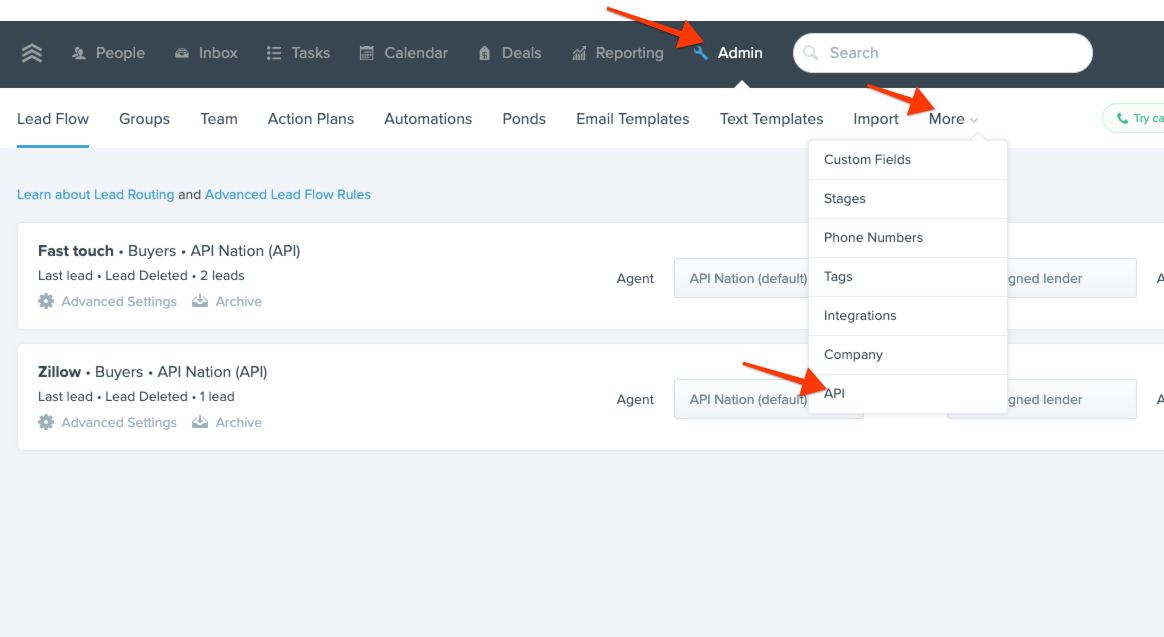Switch to the Action Plans tab
1164x637 pixels.
point(311,119)
